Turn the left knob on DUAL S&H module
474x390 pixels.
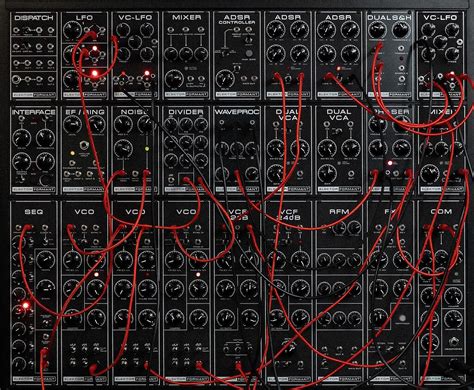(x=377, y=30)
